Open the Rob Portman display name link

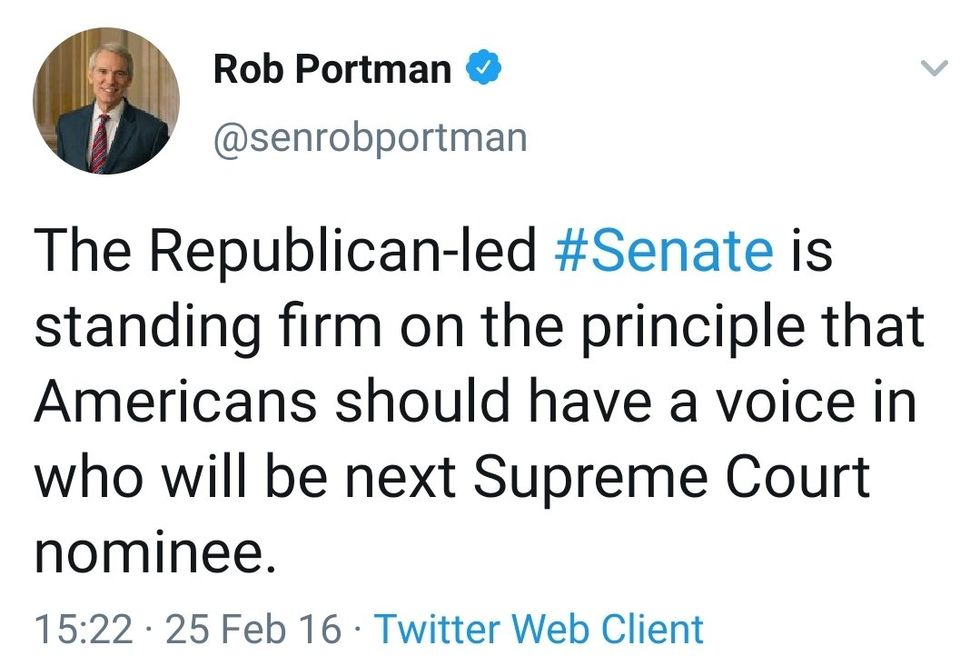(331, 70)
